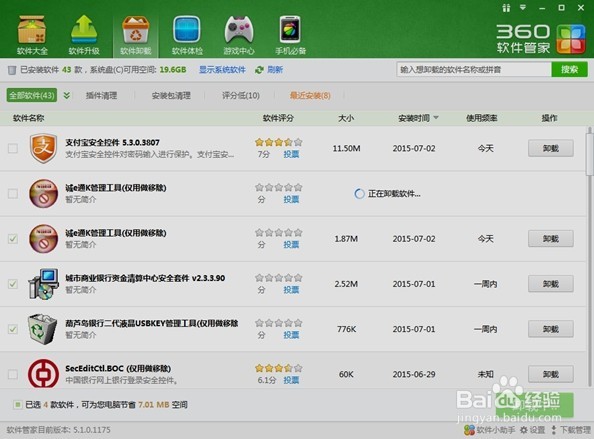The height and width of the screenshot is (439, 594).
Task: Click the trash bin icon beside 已安装软件
Action: pos(12,70)
